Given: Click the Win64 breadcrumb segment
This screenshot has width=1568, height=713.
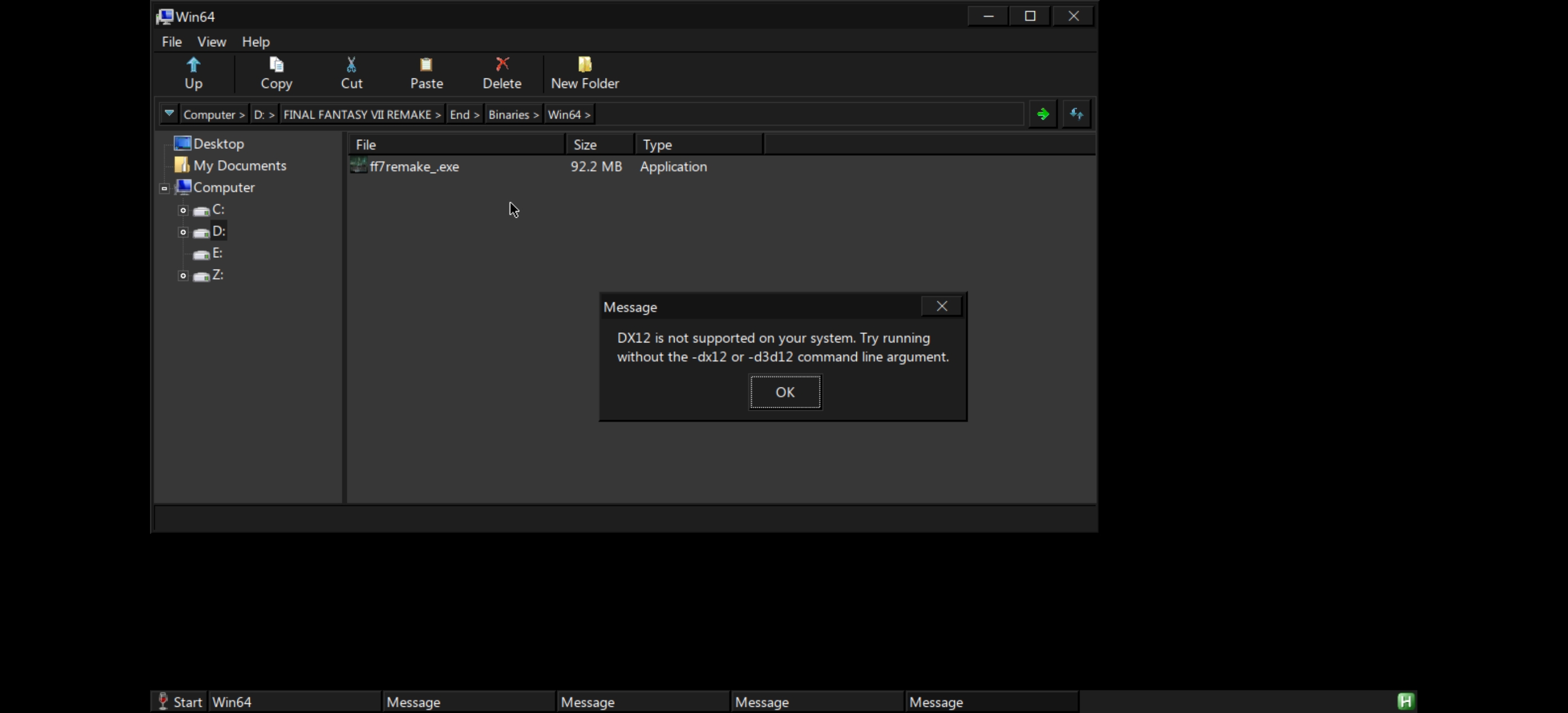Looking at the screenshot, I should tap(569, 115).
